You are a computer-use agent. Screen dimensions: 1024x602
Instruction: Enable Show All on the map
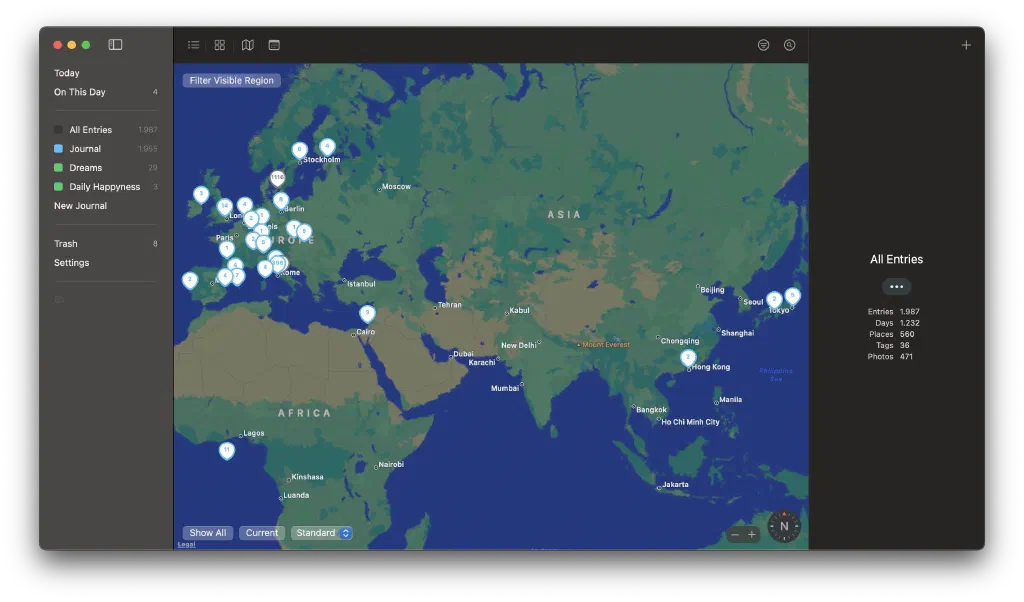point(207,532)
